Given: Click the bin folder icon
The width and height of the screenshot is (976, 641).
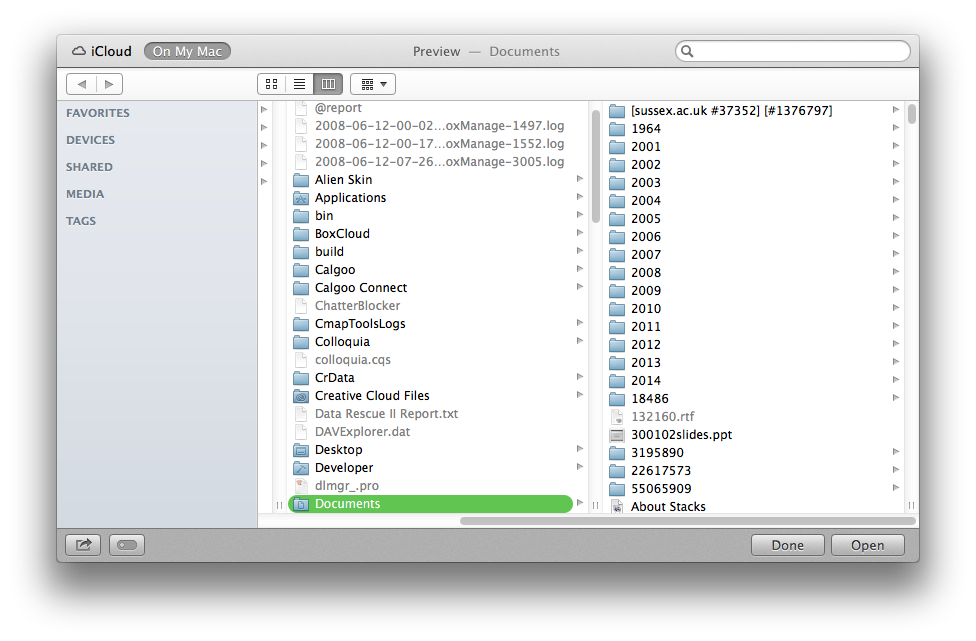Looking at the screenshot, I should 301,216.
